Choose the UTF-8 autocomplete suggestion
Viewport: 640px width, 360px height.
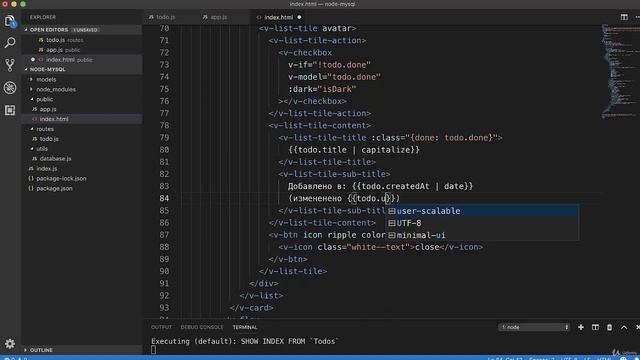(x=482, y=223)
